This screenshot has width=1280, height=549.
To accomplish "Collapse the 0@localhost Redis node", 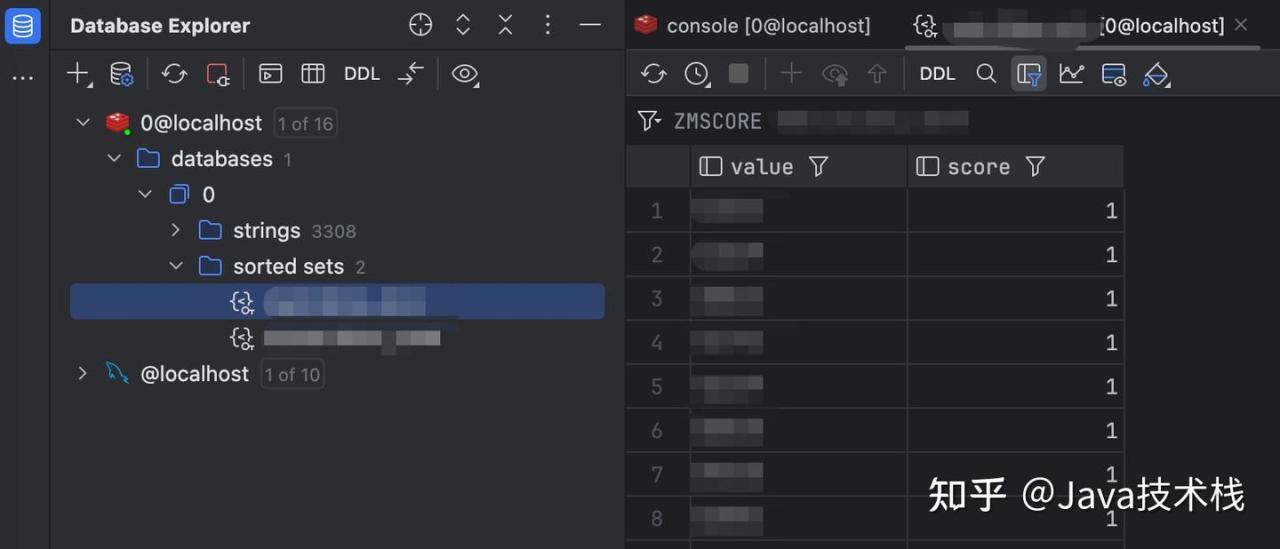I will [83, 123].
